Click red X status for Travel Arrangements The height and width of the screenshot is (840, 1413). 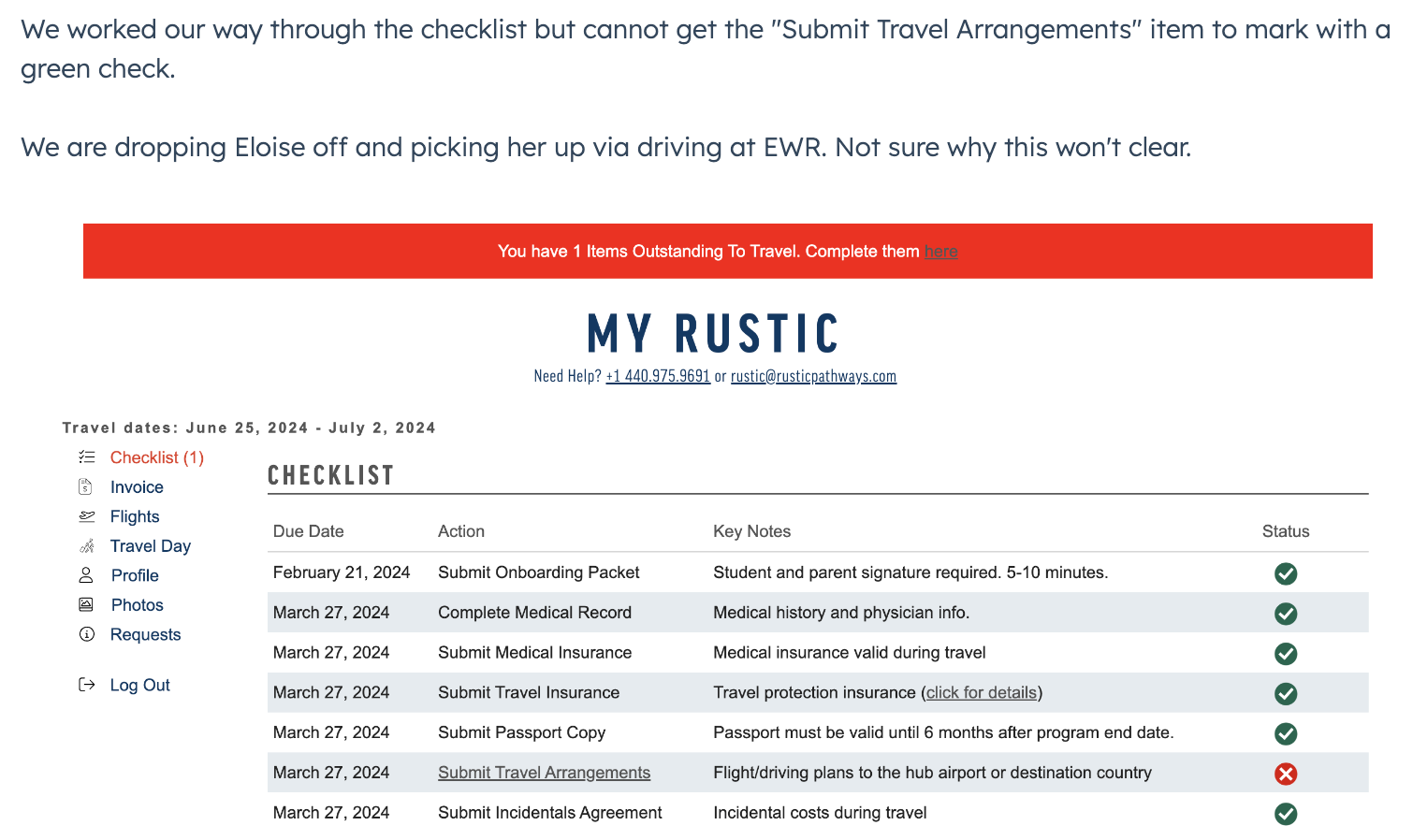pos(1286,774)
